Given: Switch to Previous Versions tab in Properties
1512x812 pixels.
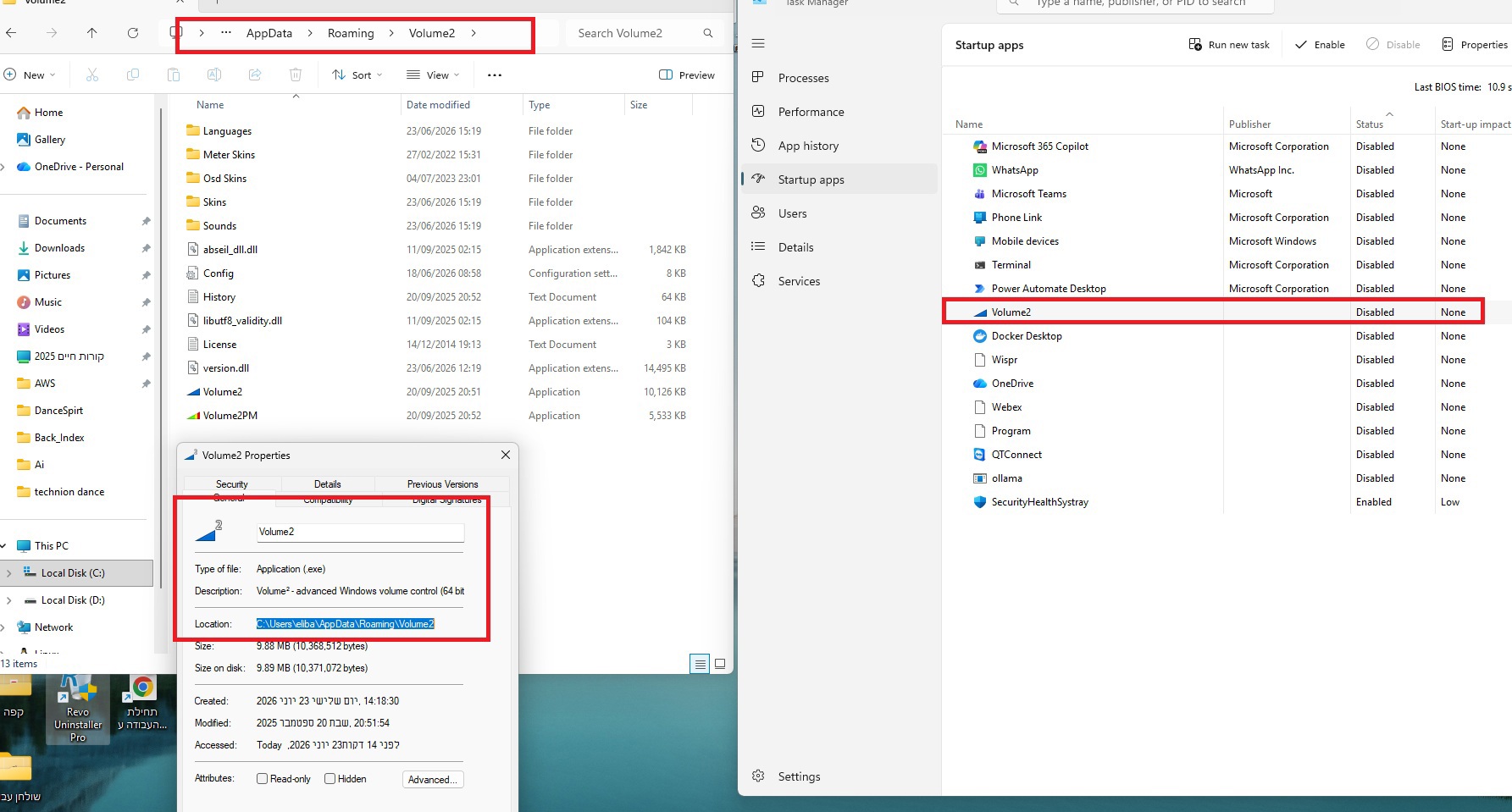Looking at the screenshot, I should 442,484.
